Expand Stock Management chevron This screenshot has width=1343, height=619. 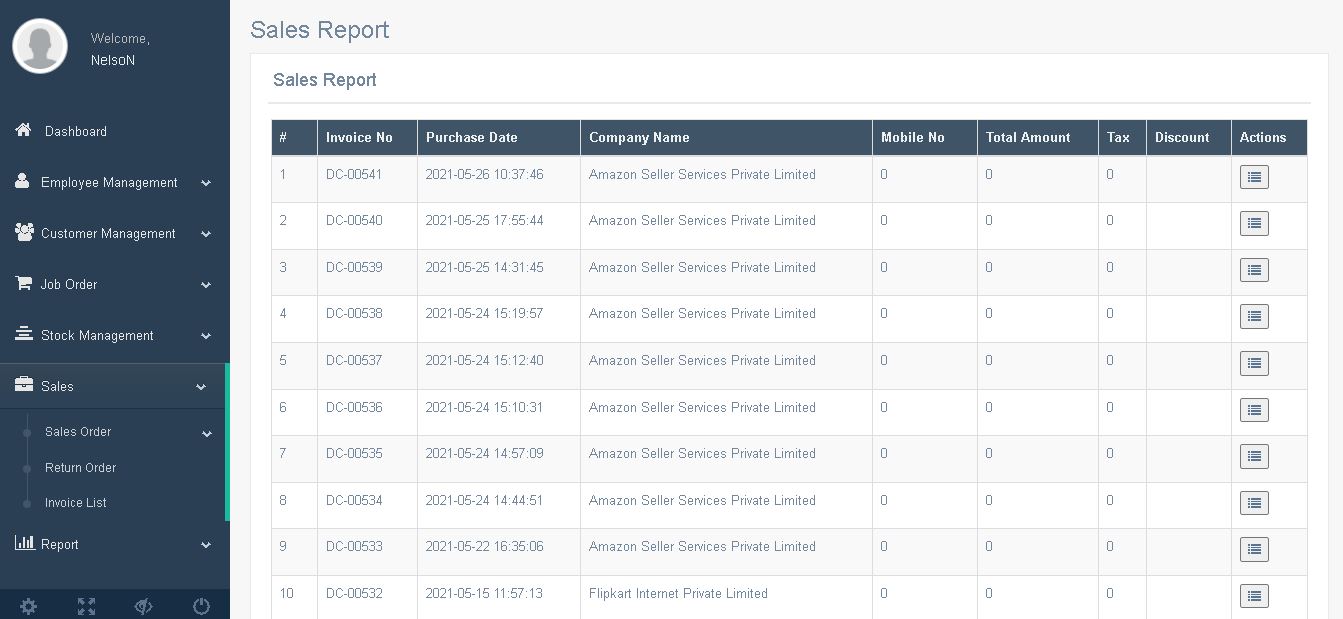point(205,336)
